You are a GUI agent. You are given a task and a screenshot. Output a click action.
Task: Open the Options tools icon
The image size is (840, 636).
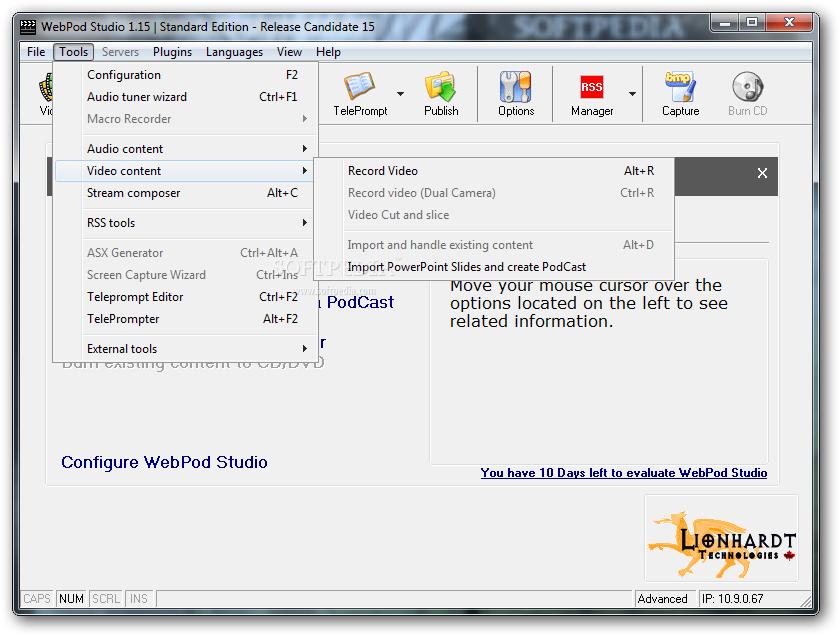click(516, 94)
